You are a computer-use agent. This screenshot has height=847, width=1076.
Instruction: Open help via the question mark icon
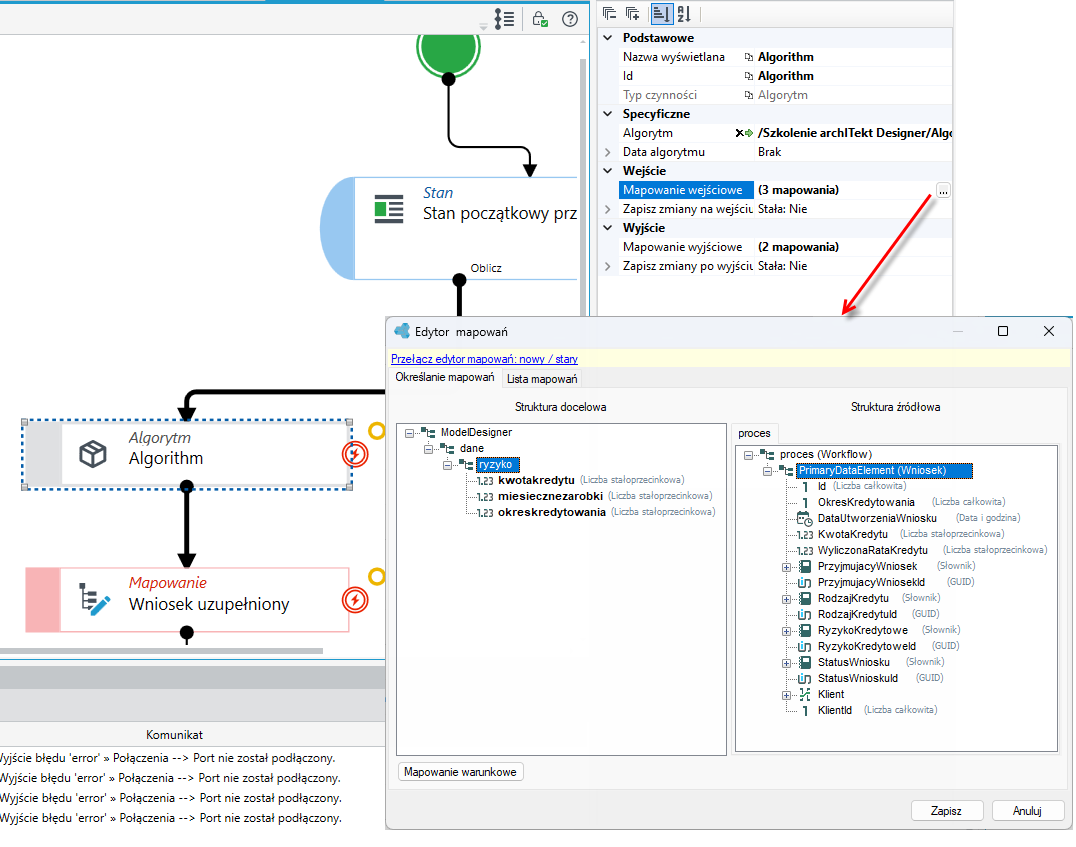pyautogui.click(x=570, y=19)
